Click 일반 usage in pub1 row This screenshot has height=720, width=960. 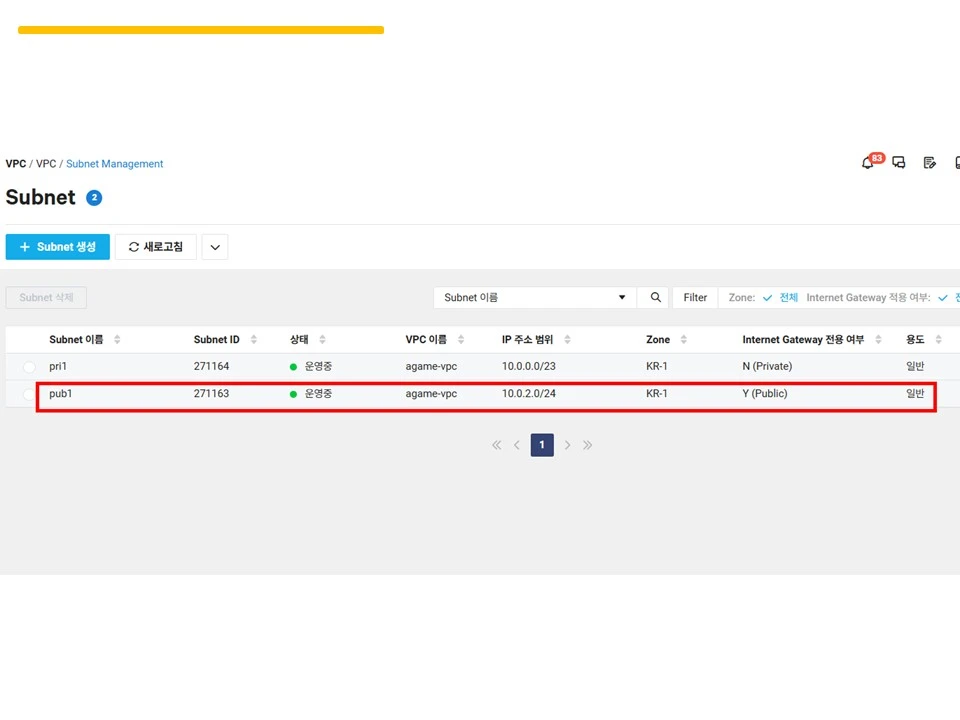coord(915,394)
